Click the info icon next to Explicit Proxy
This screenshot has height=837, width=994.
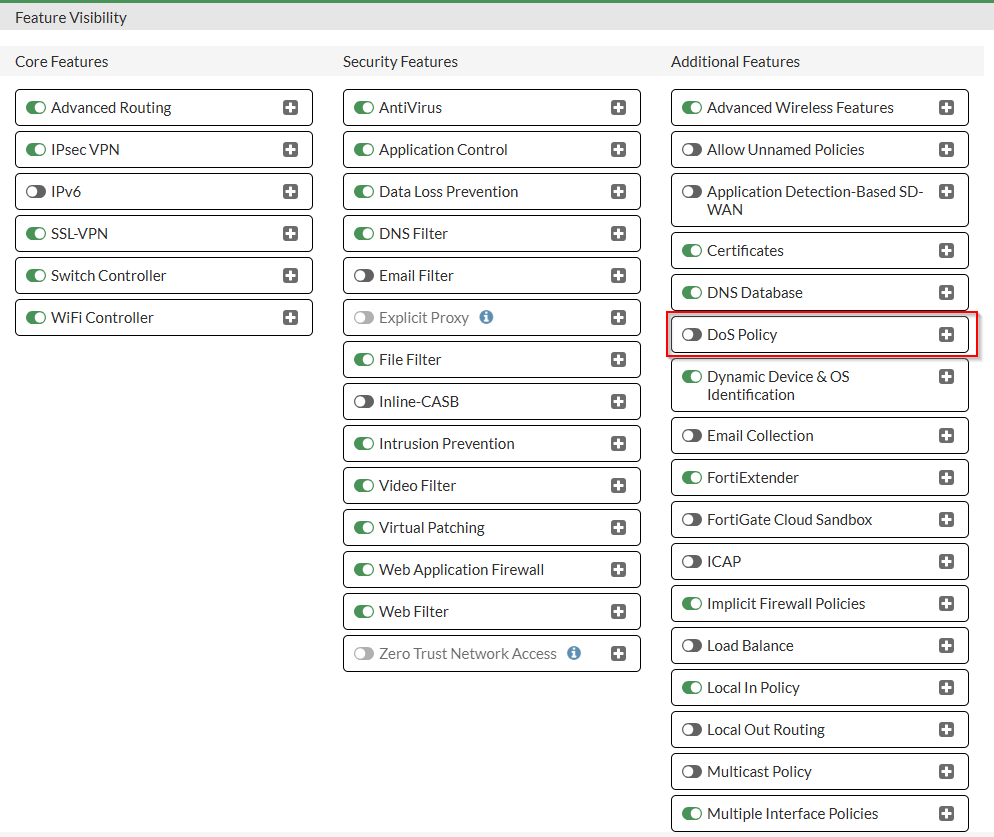tap(487, 317)
